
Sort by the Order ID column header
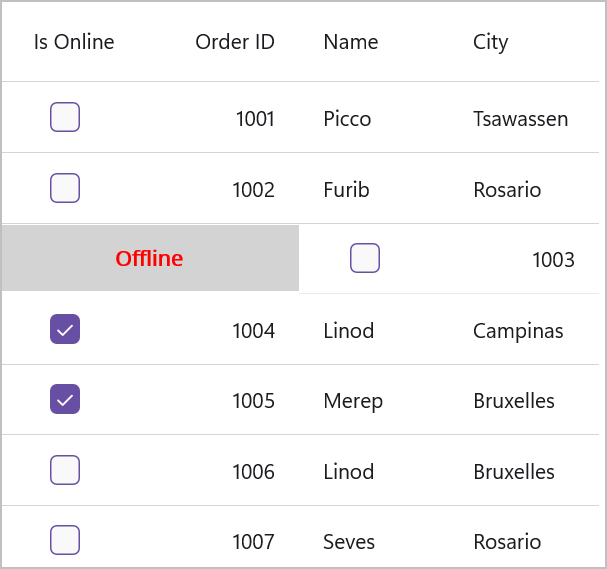235,42
